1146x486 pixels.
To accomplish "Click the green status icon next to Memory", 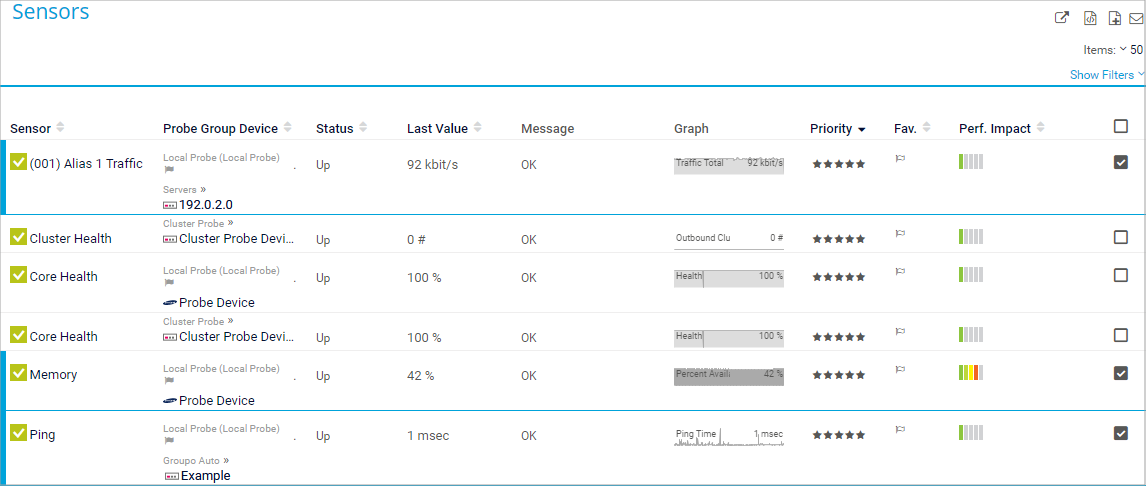I will pos(18,373).
